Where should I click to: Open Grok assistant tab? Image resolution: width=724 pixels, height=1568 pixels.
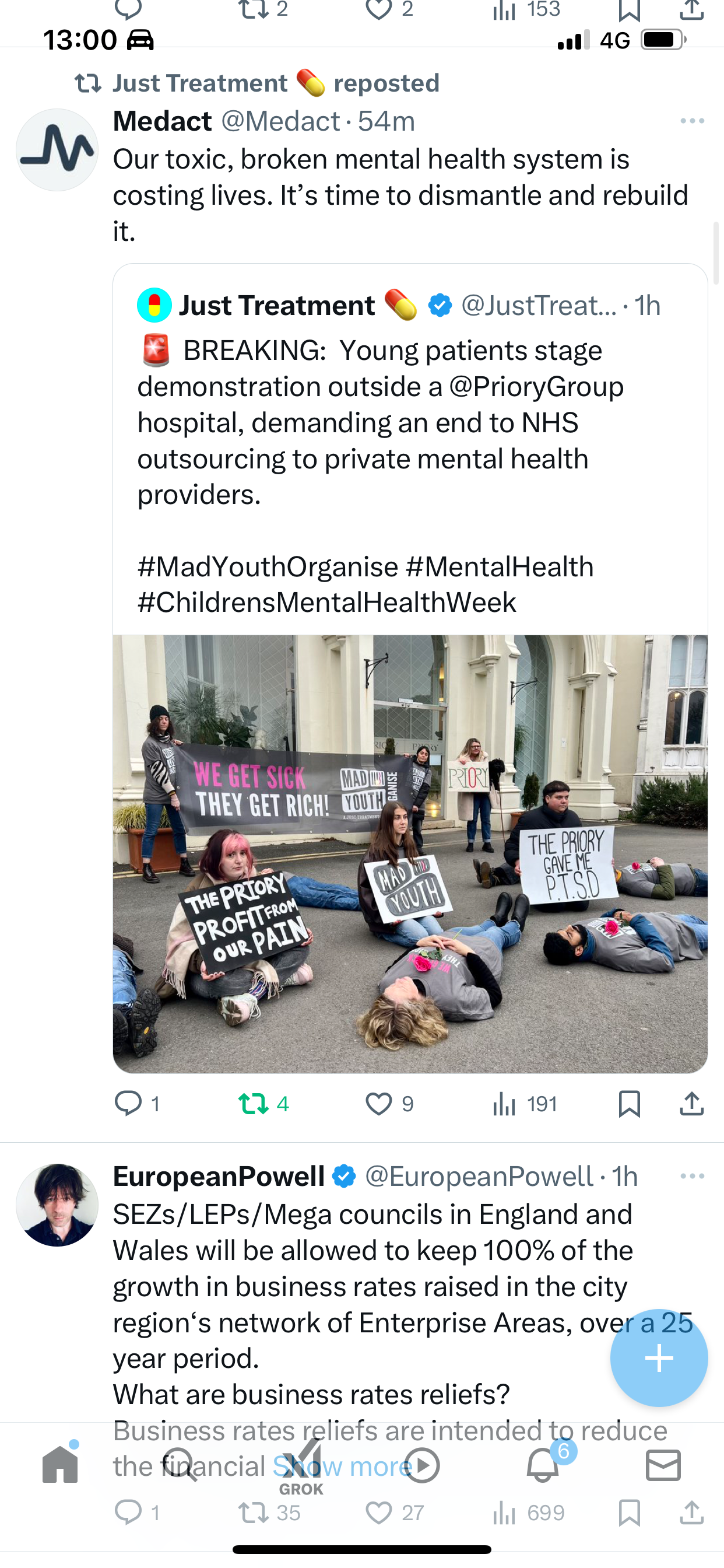tap(301, 1467)
